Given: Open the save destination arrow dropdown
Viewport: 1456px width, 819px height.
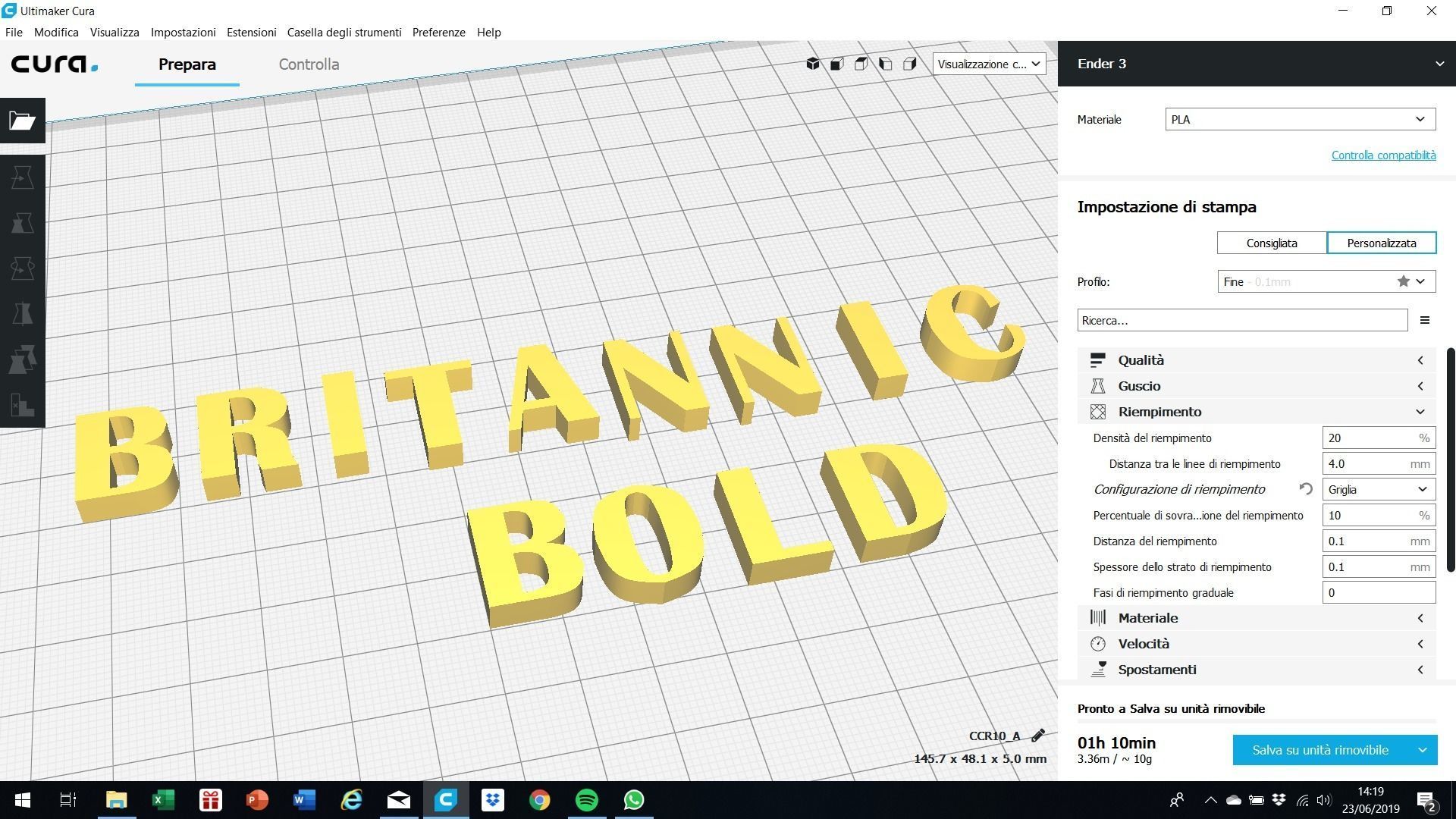Looking at the screenshot, I should click(x=1423, y=750).
